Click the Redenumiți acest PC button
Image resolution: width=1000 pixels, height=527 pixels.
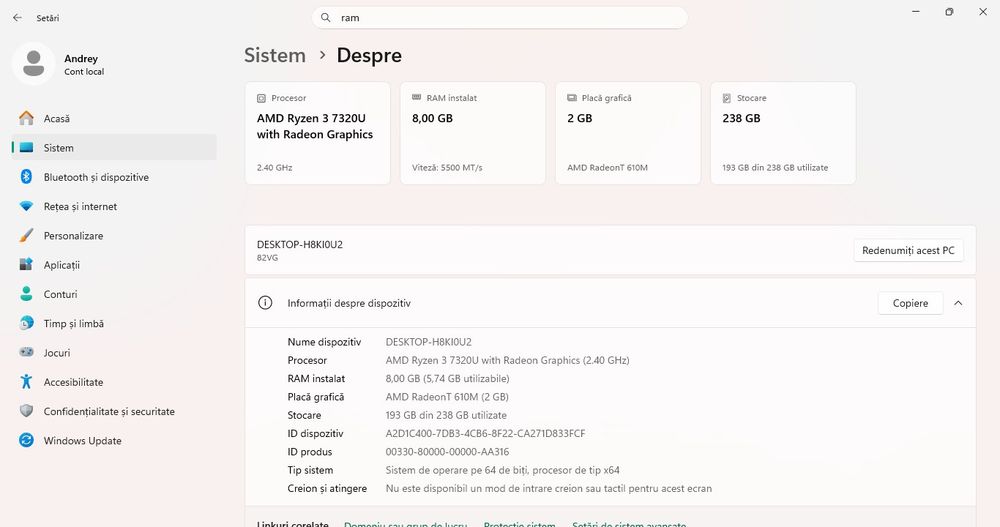[908, 250]
